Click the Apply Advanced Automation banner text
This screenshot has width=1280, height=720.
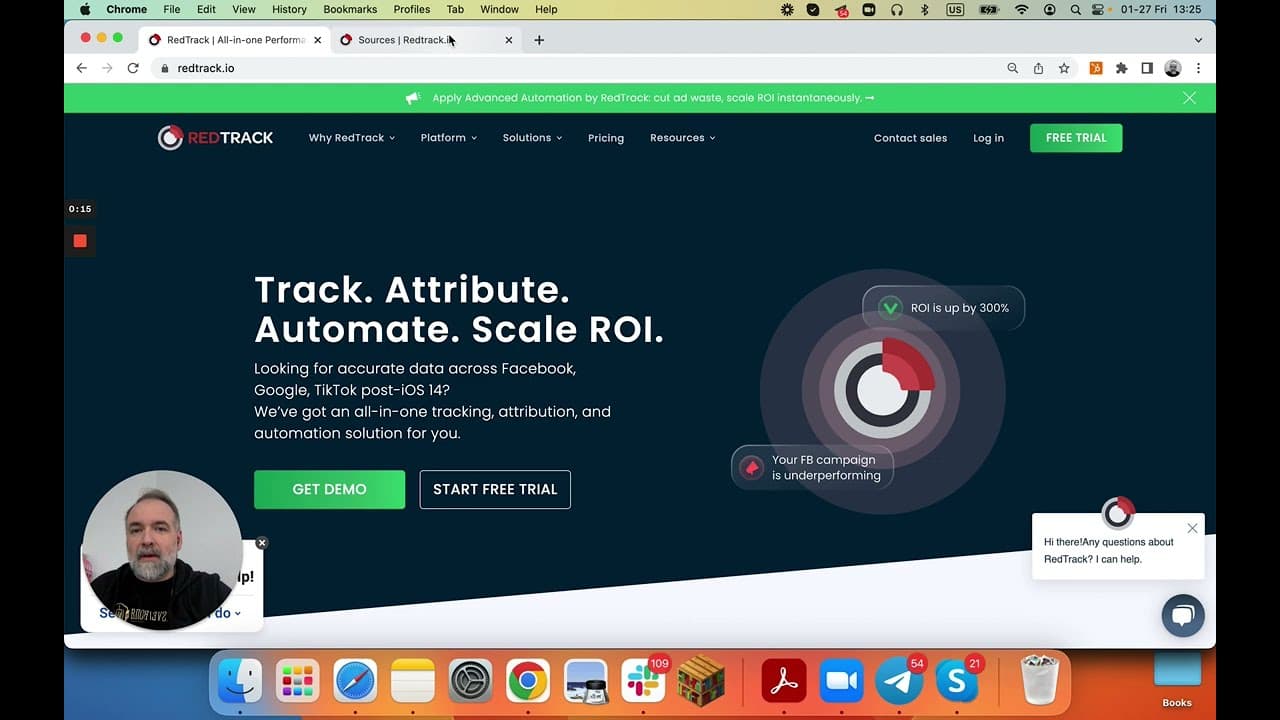click(653, 98)
